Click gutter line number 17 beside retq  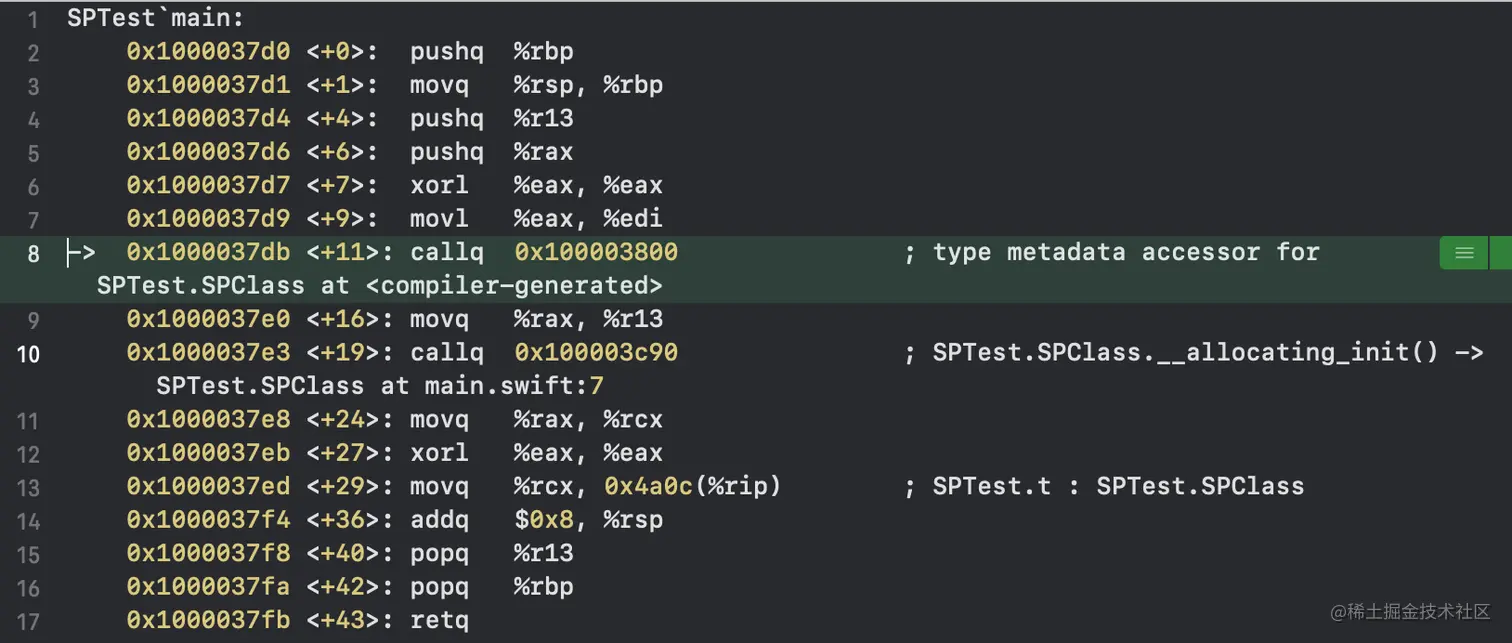point(29,622)
